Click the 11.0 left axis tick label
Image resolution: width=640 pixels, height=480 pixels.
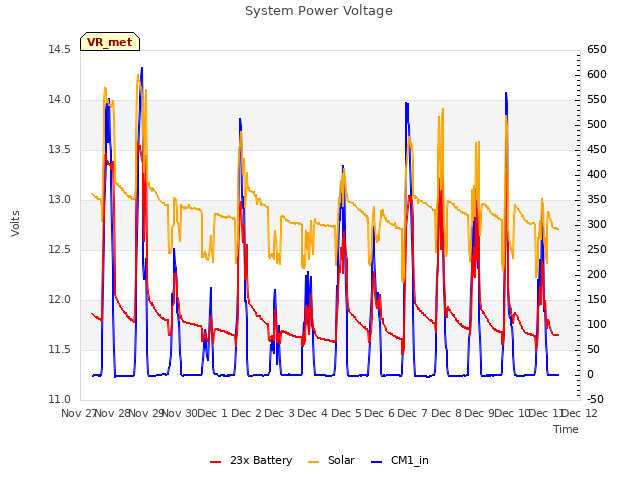(59, 400)
